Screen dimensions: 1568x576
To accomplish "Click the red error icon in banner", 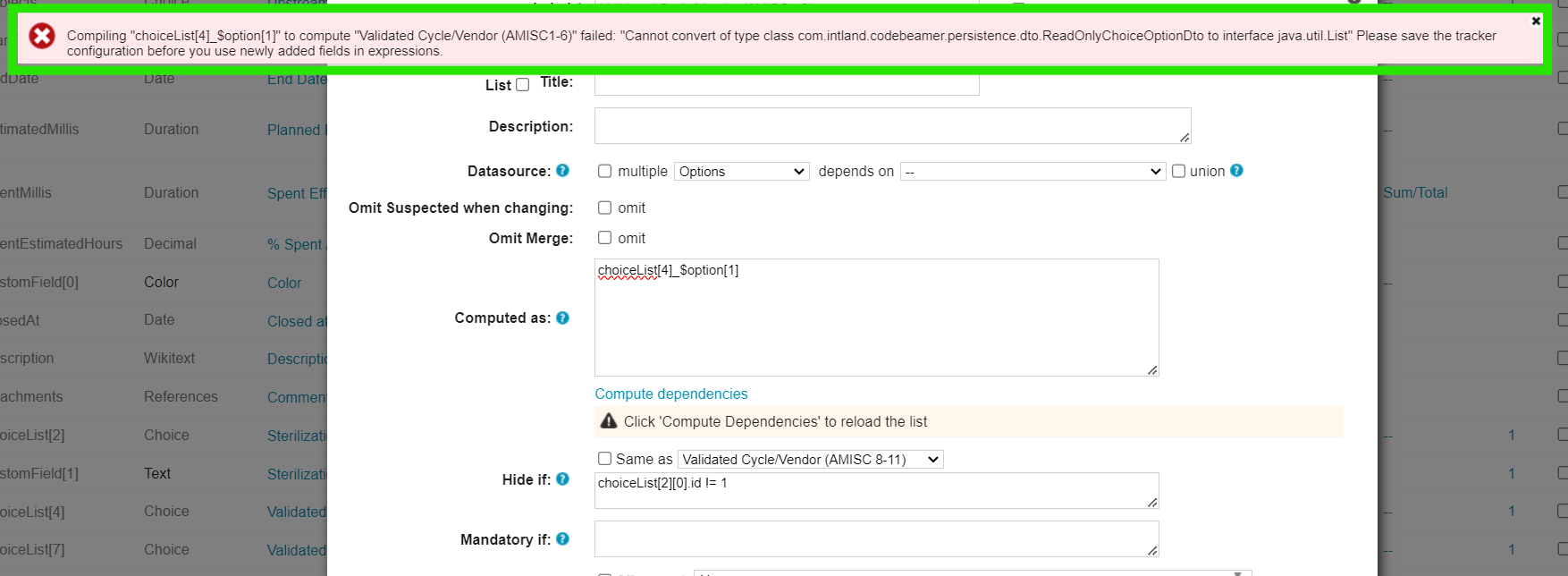I will (42, 36).
